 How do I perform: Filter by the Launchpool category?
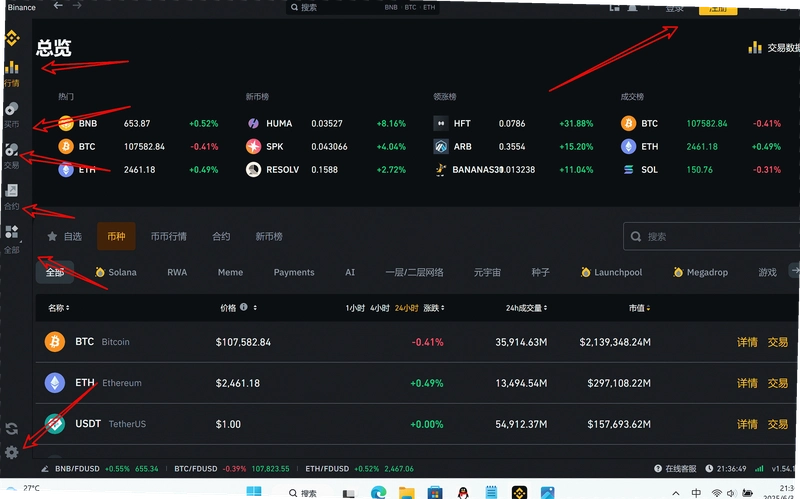pos(611,272)
